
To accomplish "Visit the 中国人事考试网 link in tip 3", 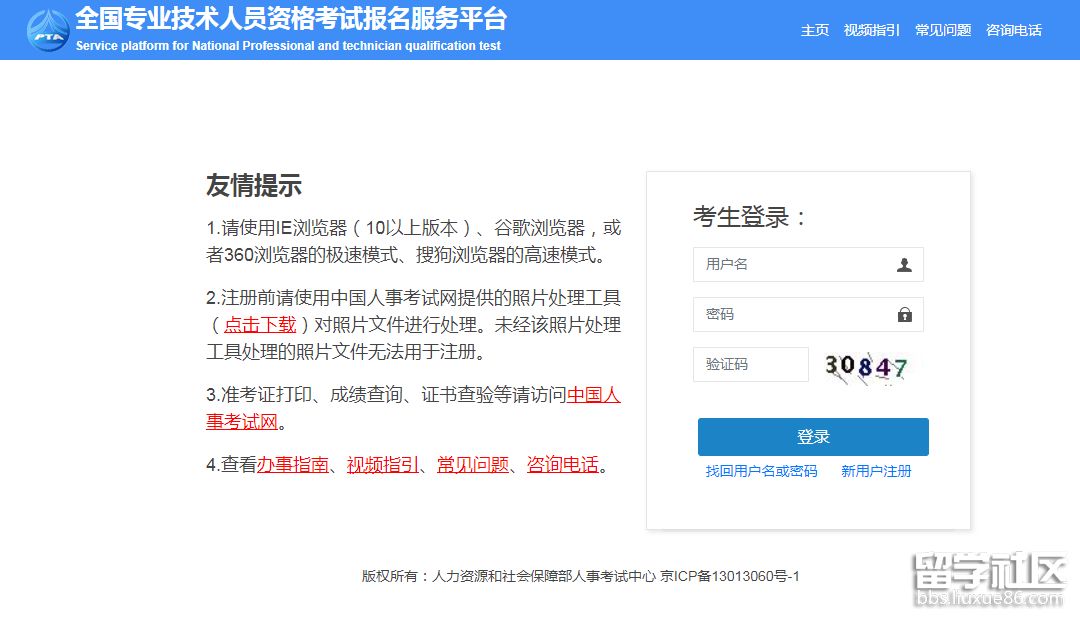I will (x=593, y=394).
